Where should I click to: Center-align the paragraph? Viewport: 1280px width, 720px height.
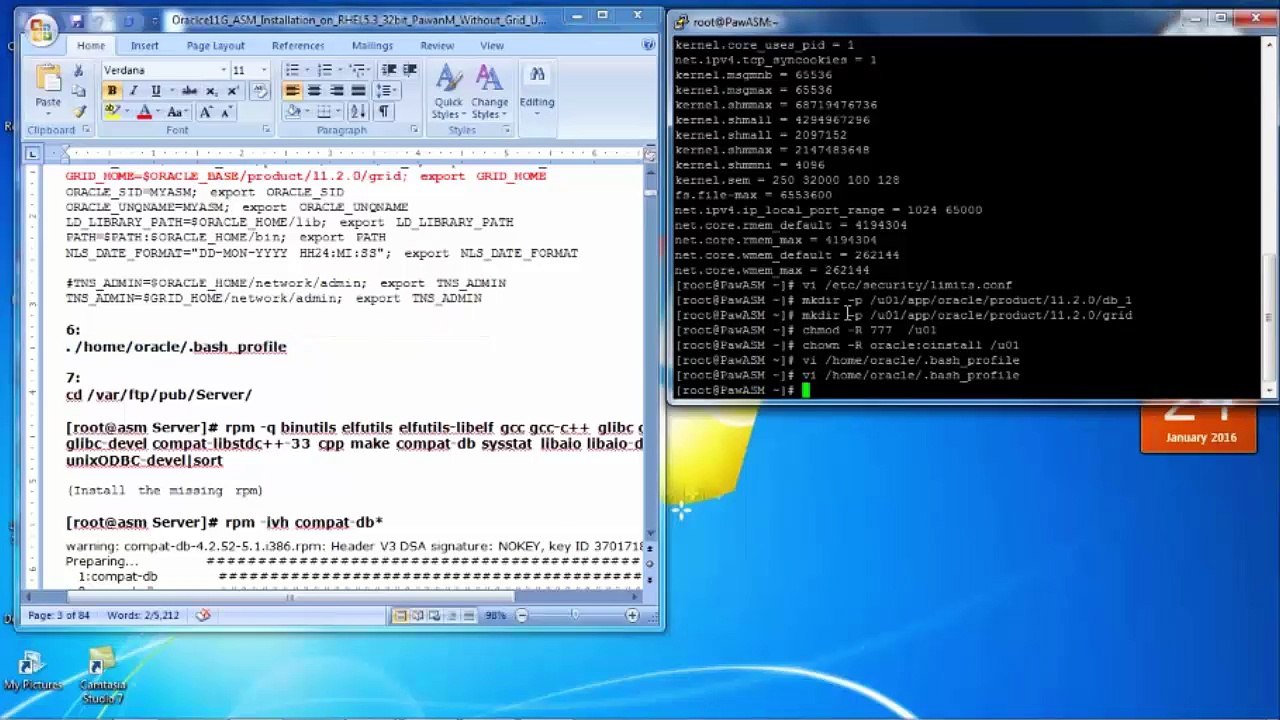point(314,91)
